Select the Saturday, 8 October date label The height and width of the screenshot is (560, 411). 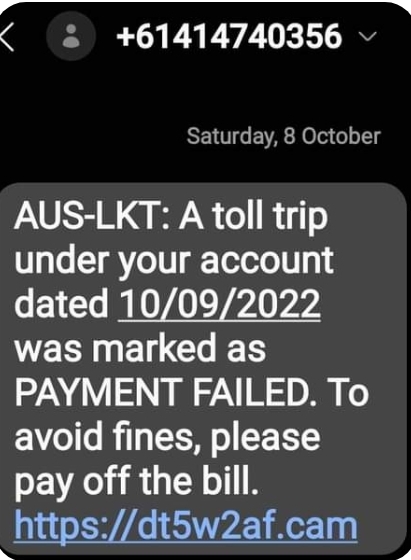click(284, 136)
